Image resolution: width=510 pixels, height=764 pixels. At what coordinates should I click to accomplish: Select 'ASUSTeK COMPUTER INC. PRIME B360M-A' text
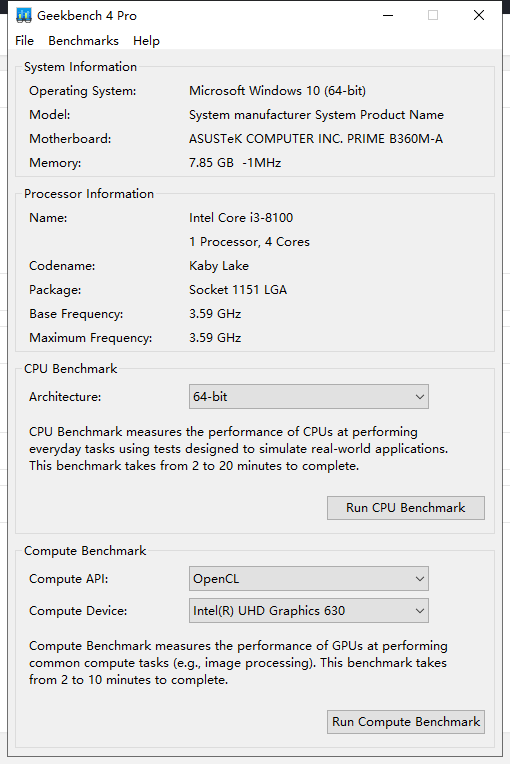[x=316, y=139]
